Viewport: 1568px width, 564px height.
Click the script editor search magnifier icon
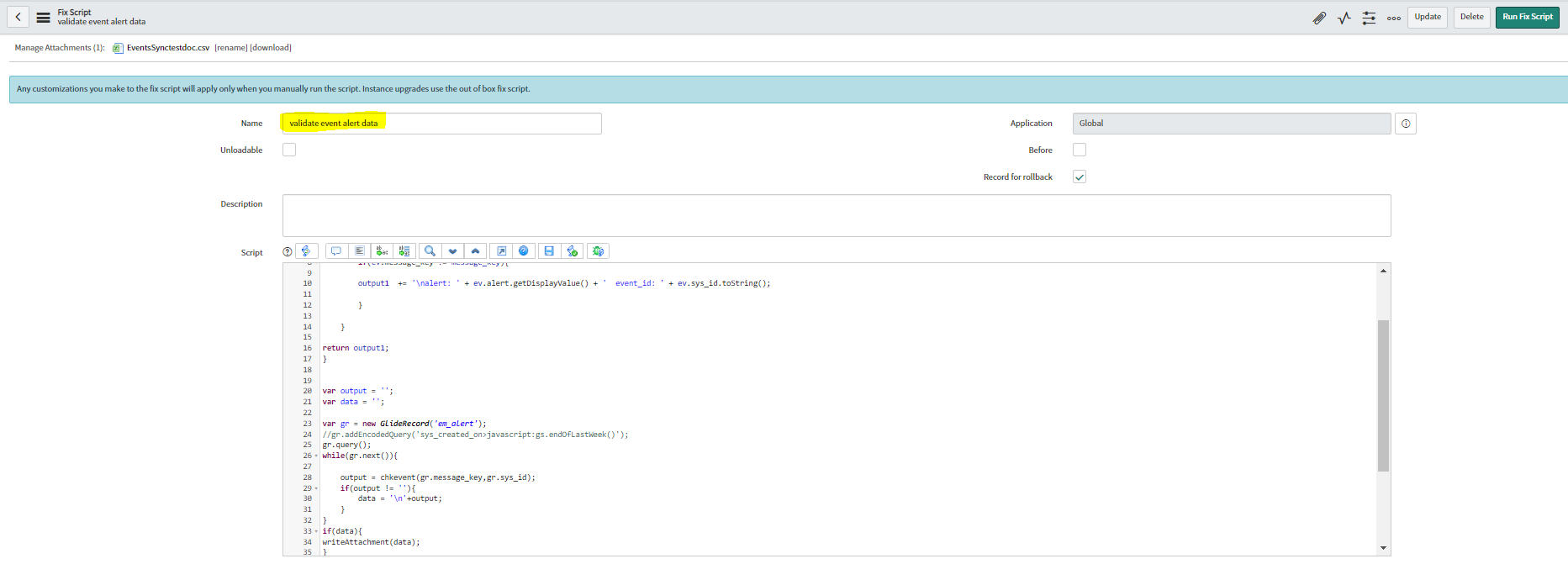click(x=430, y=251)
